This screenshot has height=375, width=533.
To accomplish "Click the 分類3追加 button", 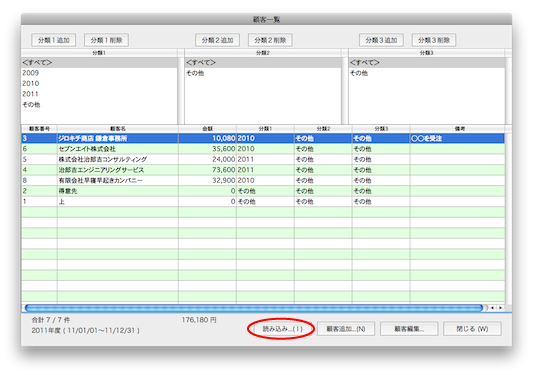I will (x=381, y=40).
